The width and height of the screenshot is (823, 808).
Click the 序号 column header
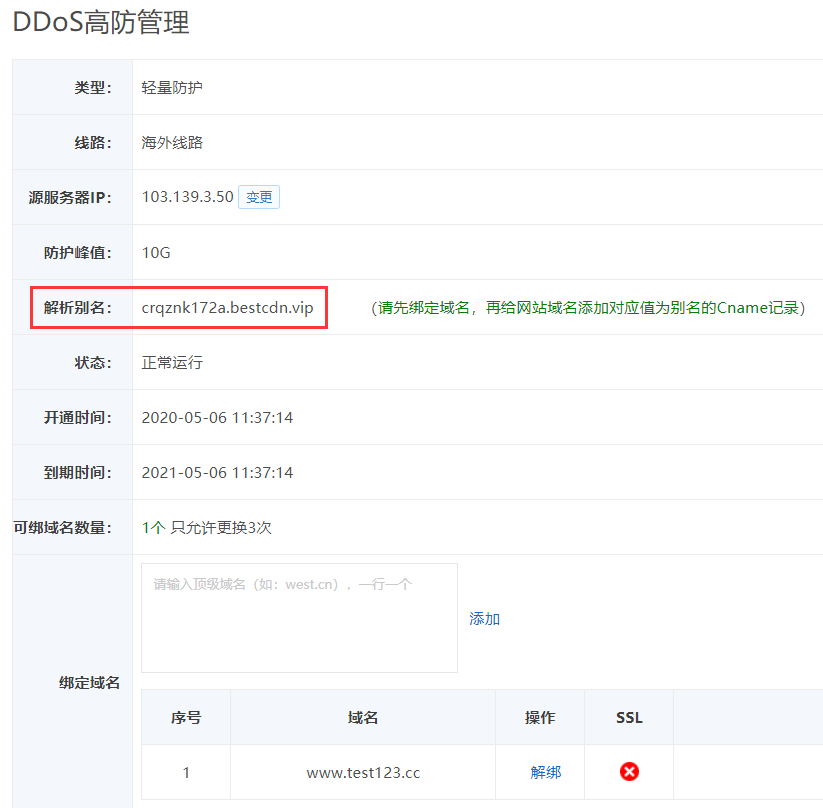tap(186, 717)
